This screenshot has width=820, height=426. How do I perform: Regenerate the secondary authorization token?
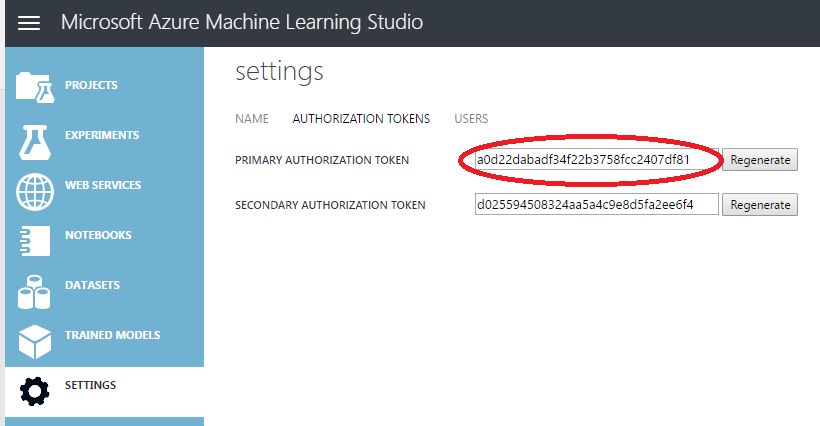coord(760,205)
